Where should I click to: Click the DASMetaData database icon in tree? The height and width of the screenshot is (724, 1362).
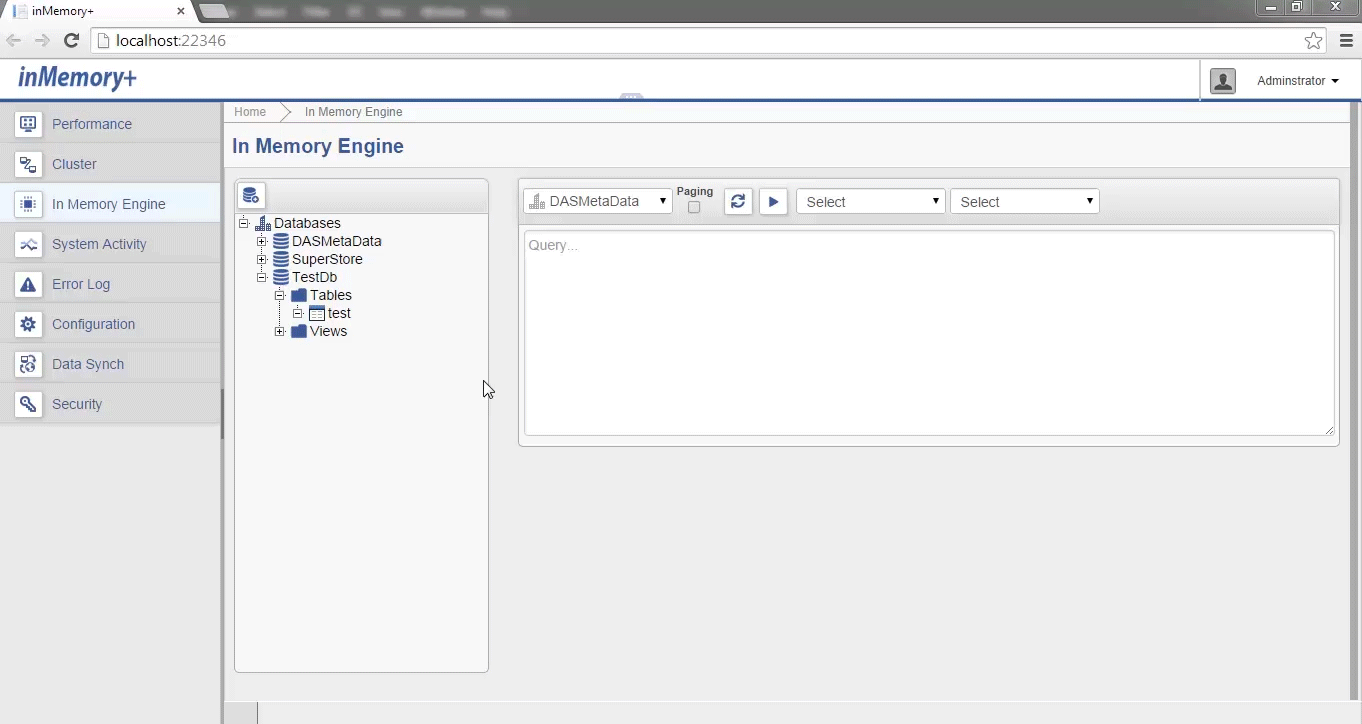pyautogui.click(x=281, y=241)
